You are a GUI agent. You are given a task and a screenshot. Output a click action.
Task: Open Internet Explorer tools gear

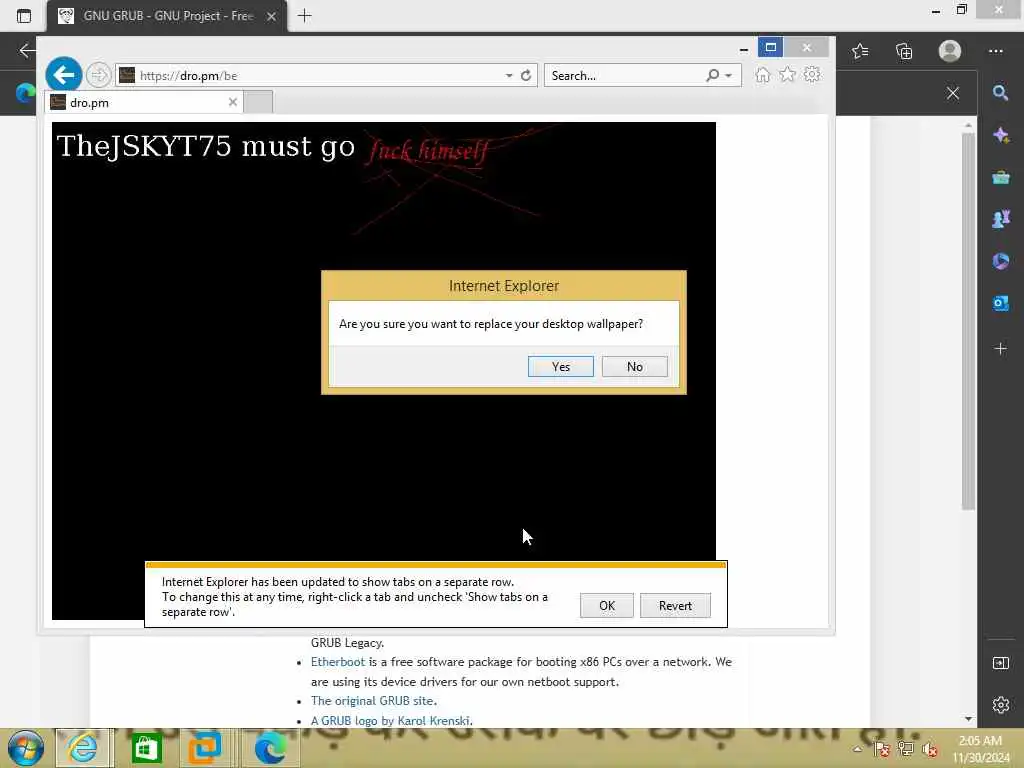(x=812, y=74)
